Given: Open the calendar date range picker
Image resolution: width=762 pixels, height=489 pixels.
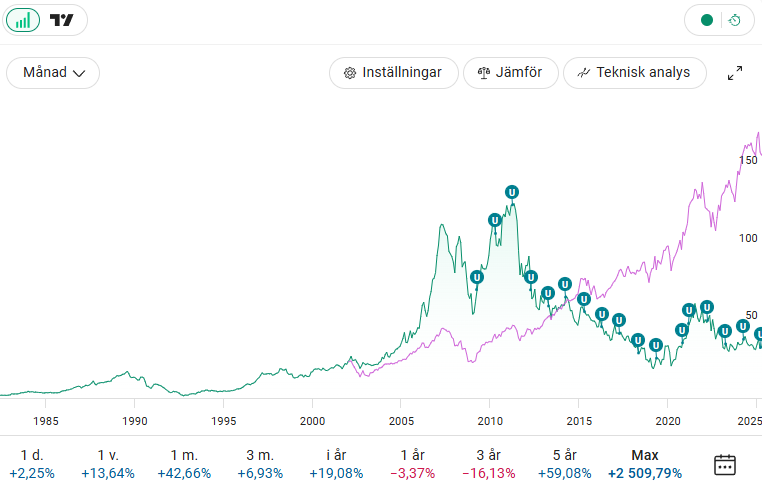Looking at the screenshot, I should [x=725, y=464].
